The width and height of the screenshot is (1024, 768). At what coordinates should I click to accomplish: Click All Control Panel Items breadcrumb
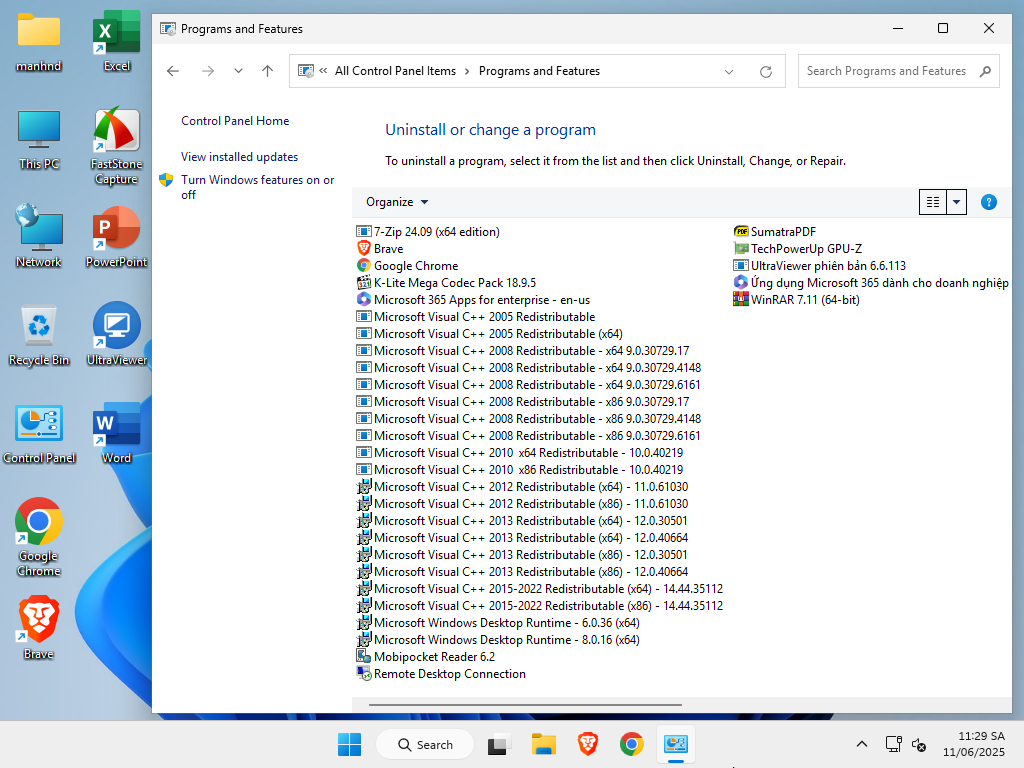coord(395,71)
